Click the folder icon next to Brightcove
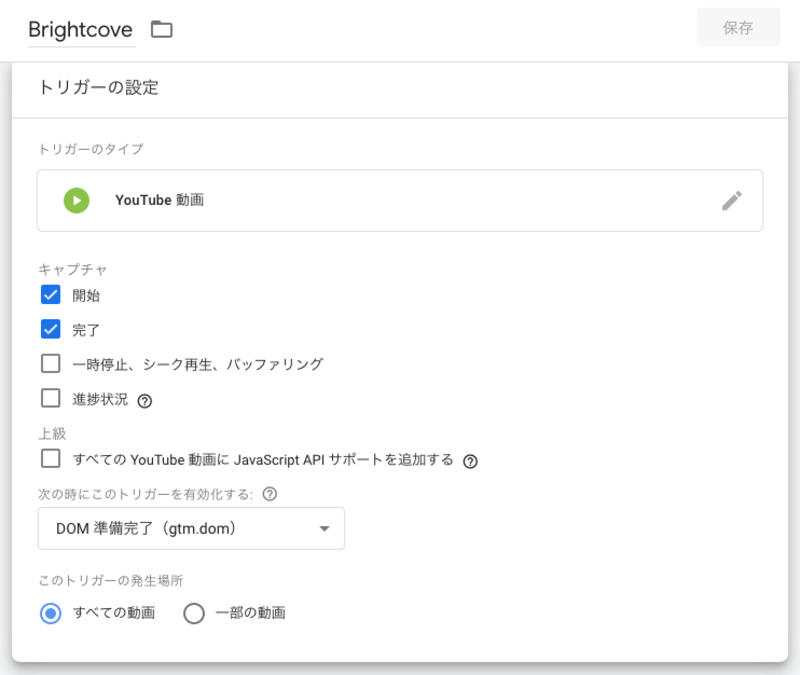The height and width of the screenshot is (675, 800). point(162,29)
